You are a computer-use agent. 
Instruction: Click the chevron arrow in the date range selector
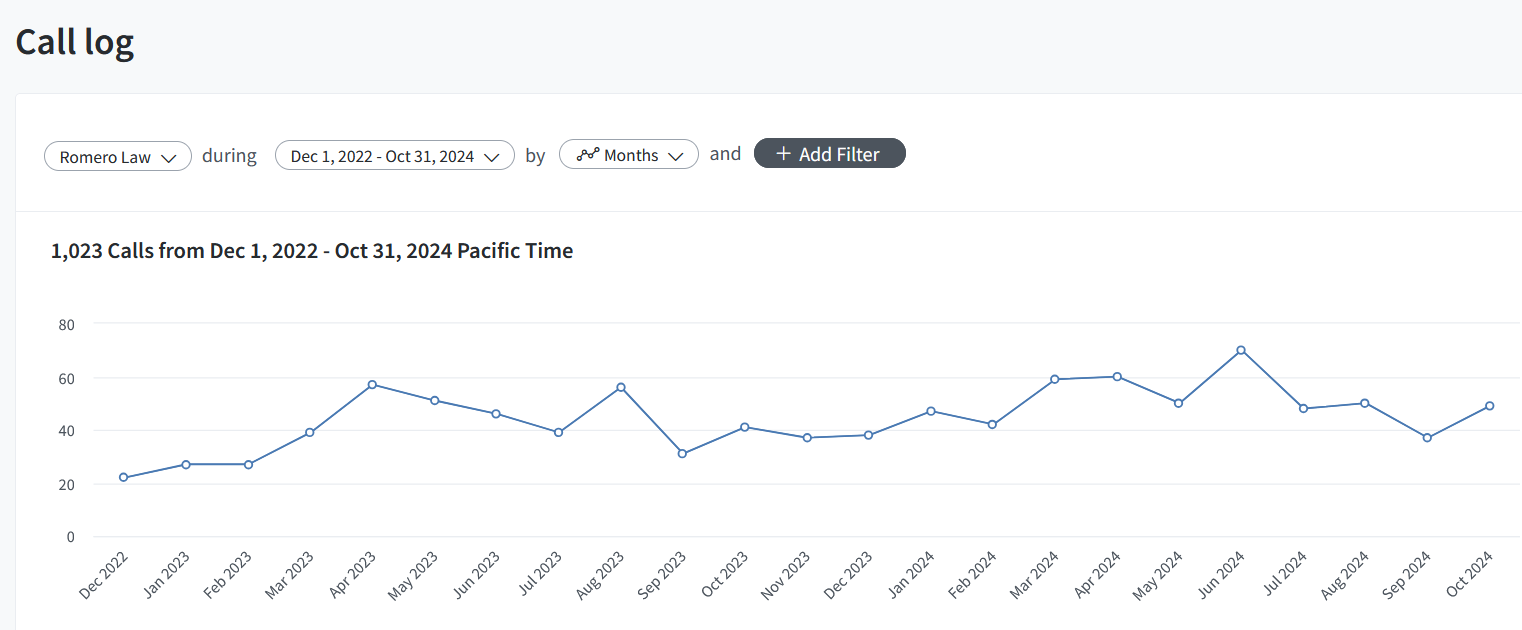[492, 157]
